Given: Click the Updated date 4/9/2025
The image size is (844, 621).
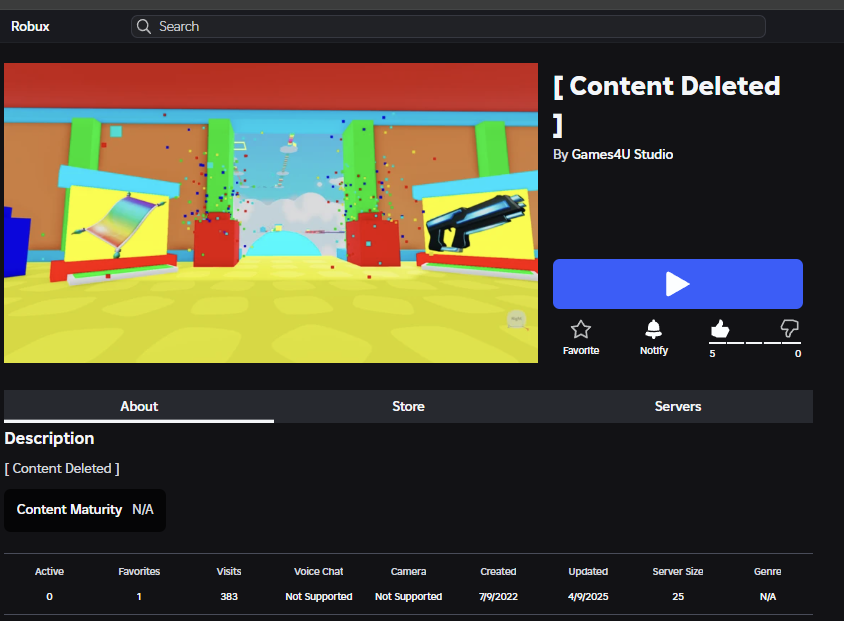Looking at the screenshot, I should (x=588, y=596).
